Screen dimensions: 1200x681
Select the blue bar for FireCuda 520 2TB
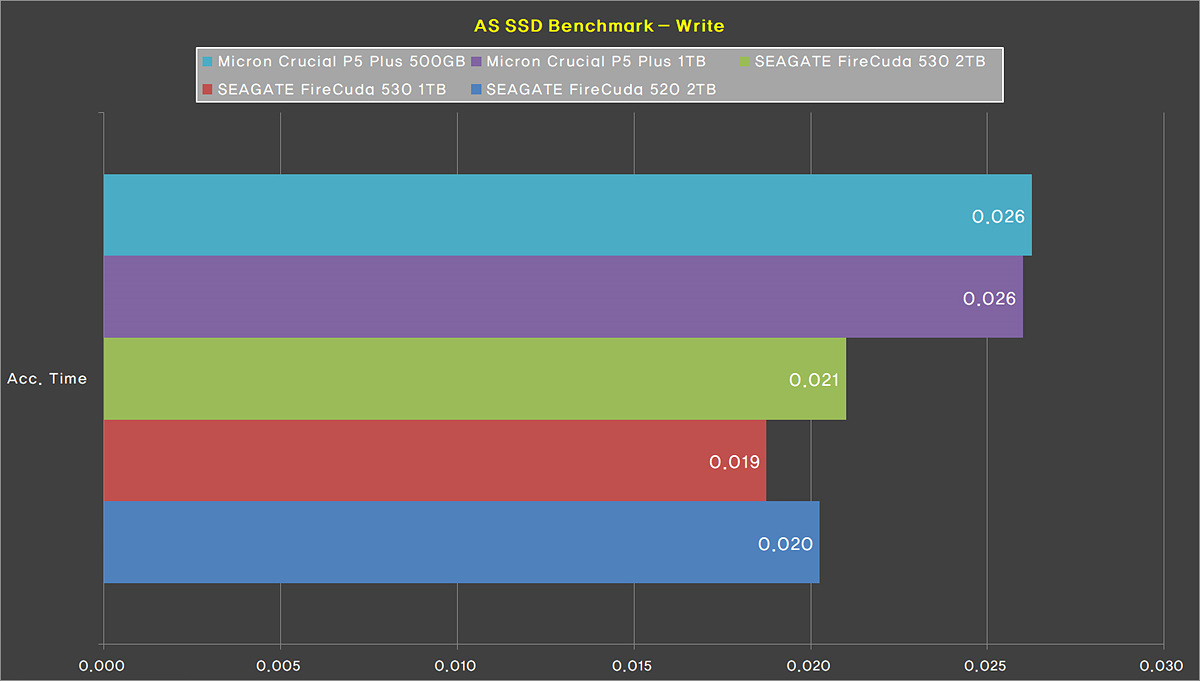coord(461,542)
